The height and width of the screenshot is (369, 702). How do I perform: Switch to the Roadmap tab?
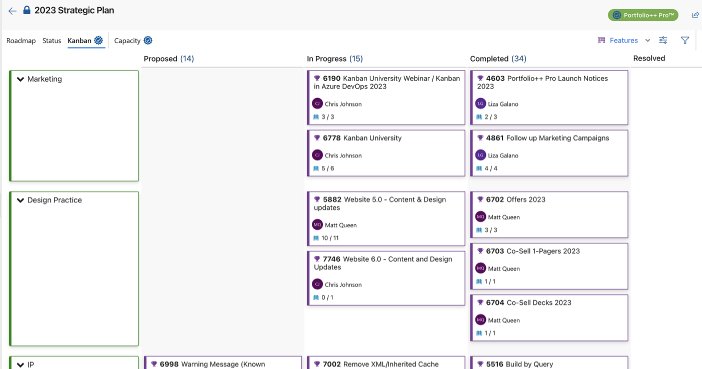pos(21,41)
